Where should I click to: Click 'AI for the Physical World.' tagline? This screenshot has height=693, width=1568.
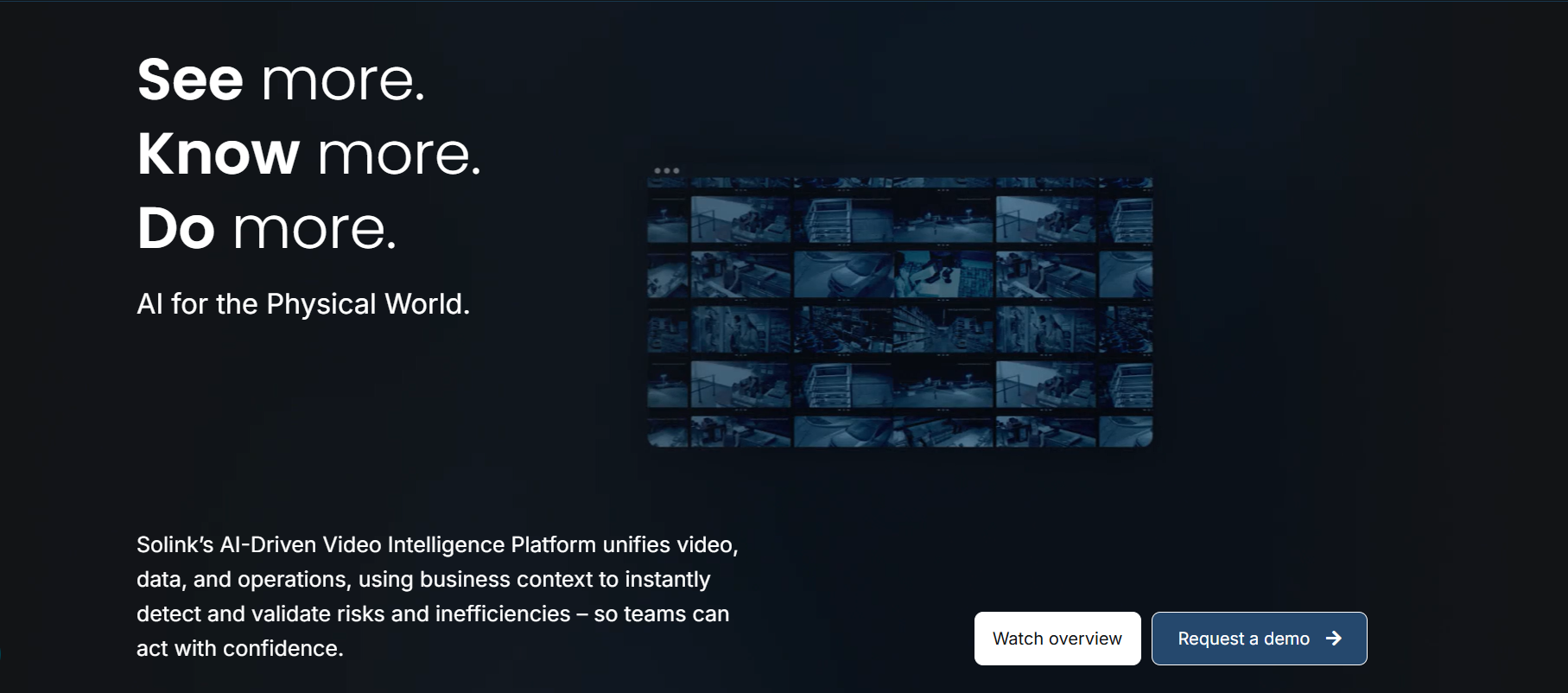(303, 304)
